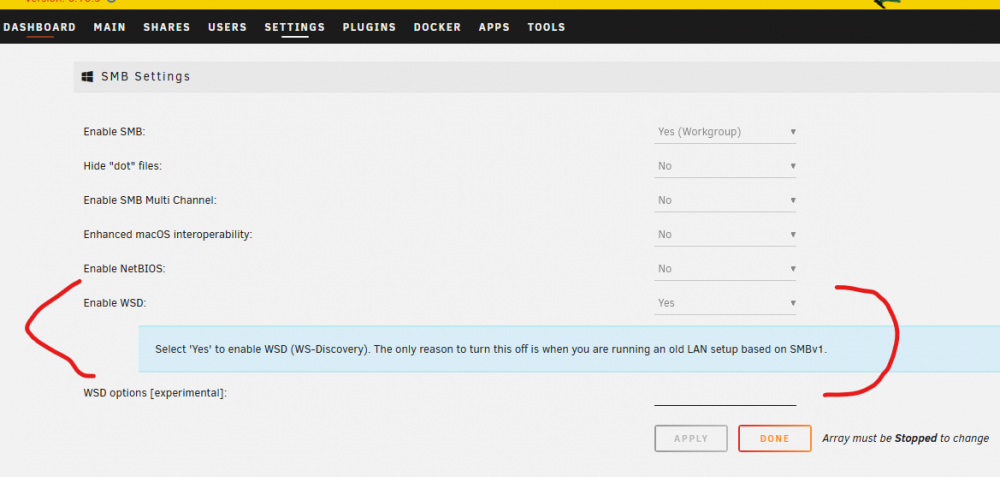This screenshot has height=477, width=1000.
Task: Switch to the Users tab
Action: tap(227, 27)
